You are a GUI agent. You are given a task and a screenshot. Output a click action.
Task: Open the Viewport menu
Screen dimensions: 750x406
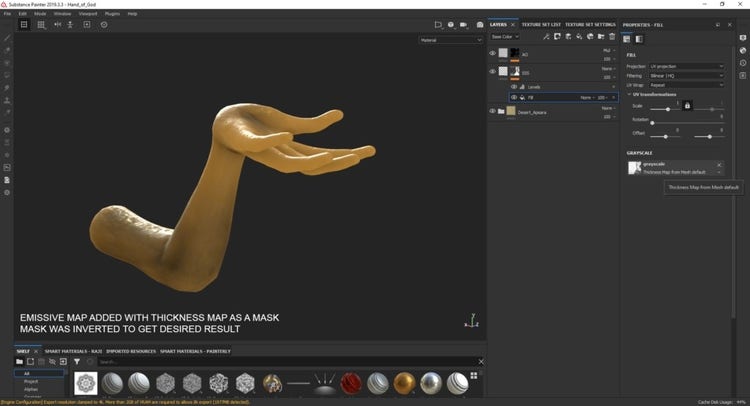click(x=87, y=14)
